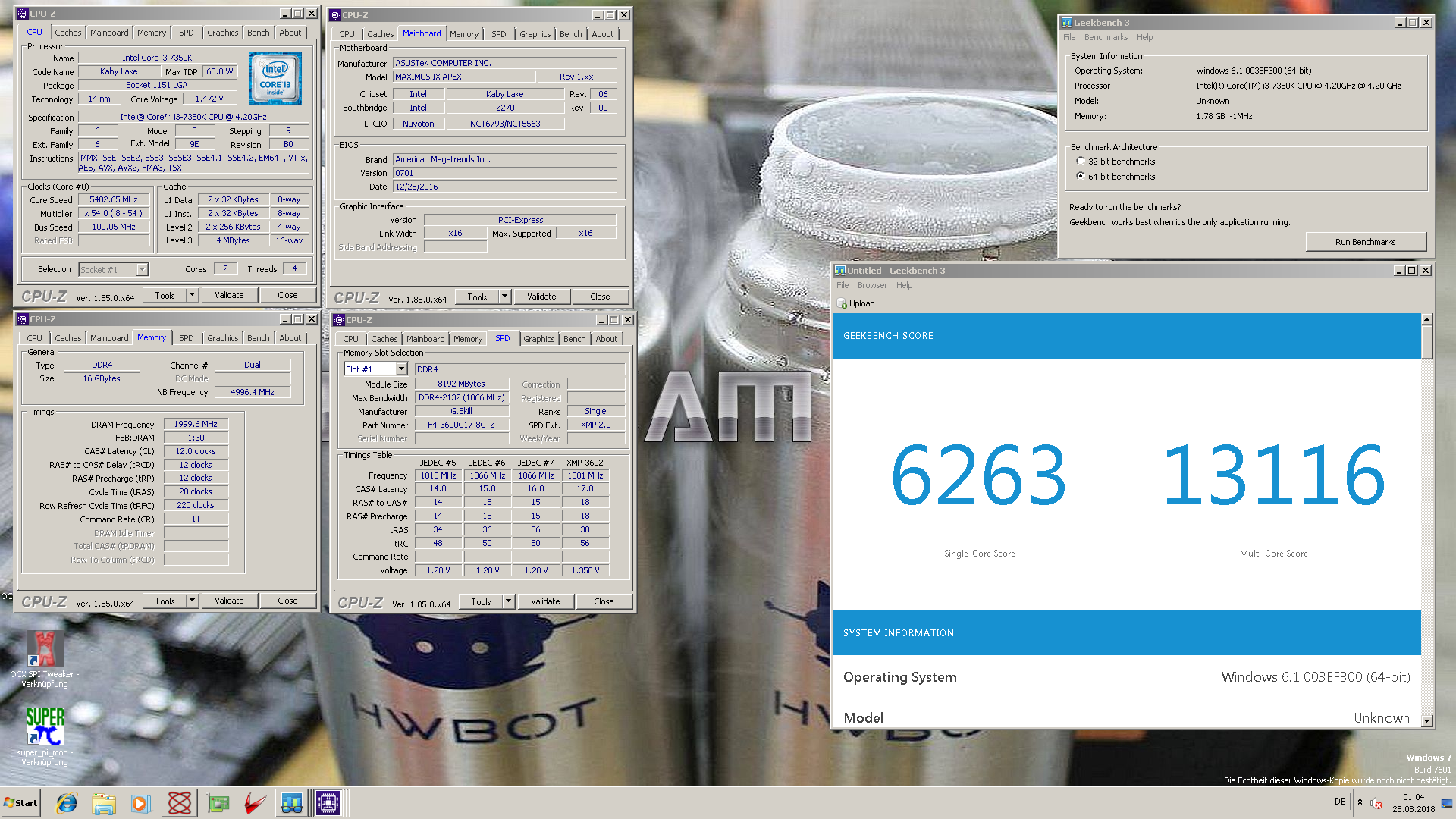Viewport: 1456px width, 819px height.
Task: Open About tab in the CPU-Z SPD window
Action: pos(607,339)
